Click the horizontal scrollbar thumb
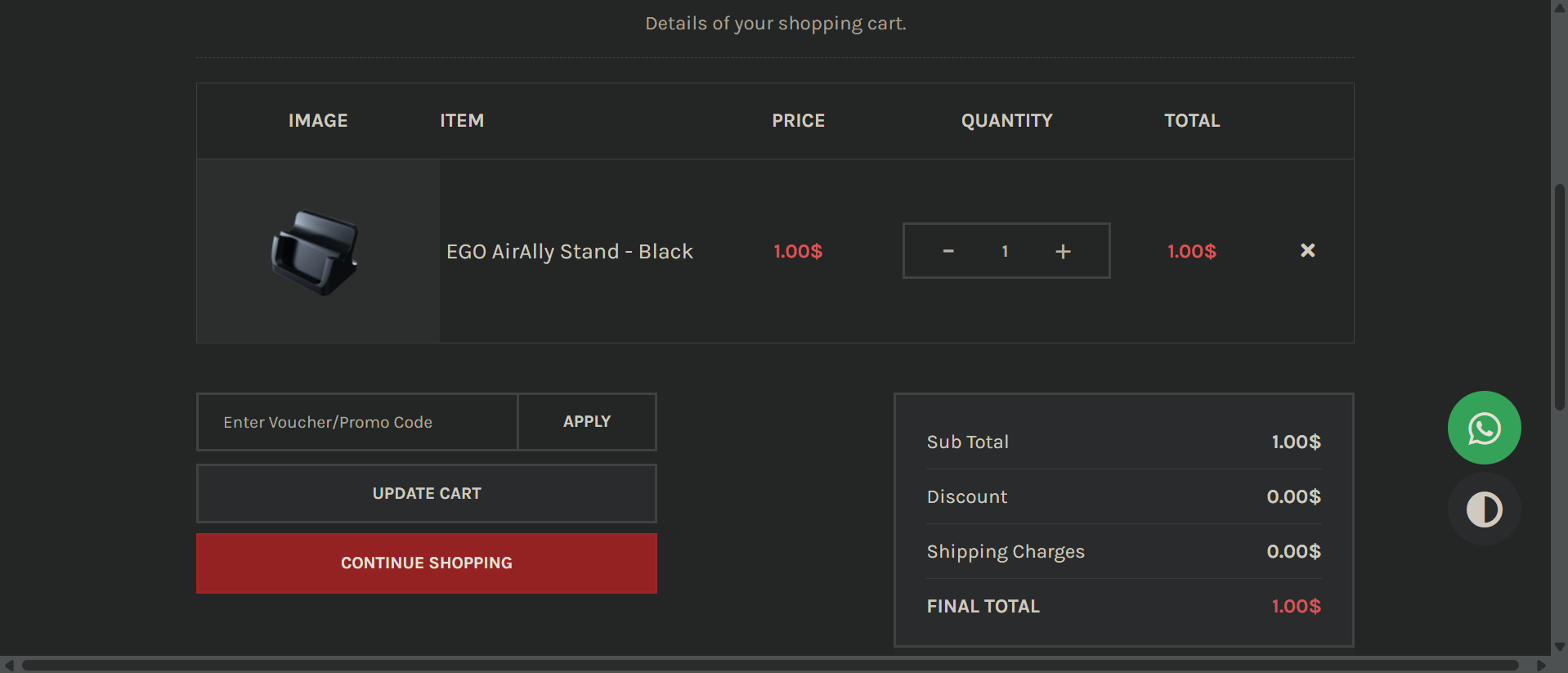The width and height of the screenshot is (1568, 673). coord(770,666)
